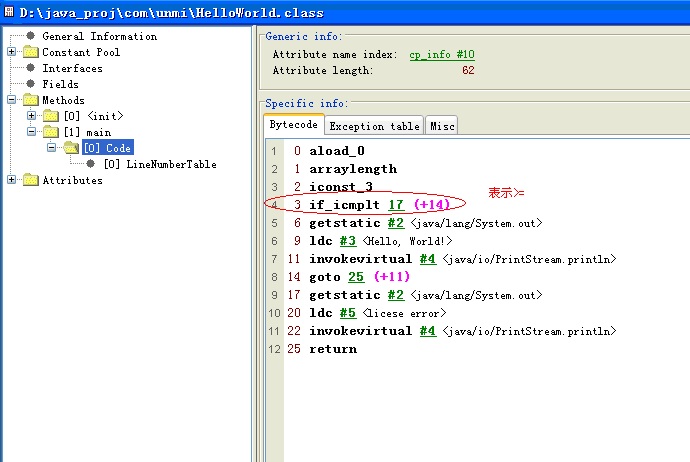Expand the [0] <init> method node
Viewport: 690px width, 462px height.
click(32, 116)
